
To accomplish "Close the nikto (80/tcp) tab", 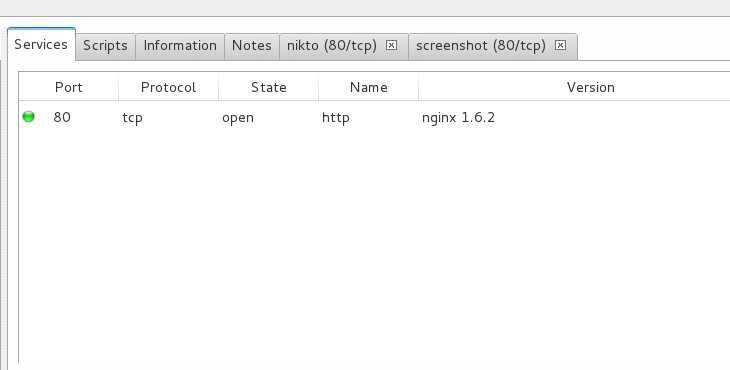I will (392, 45).
